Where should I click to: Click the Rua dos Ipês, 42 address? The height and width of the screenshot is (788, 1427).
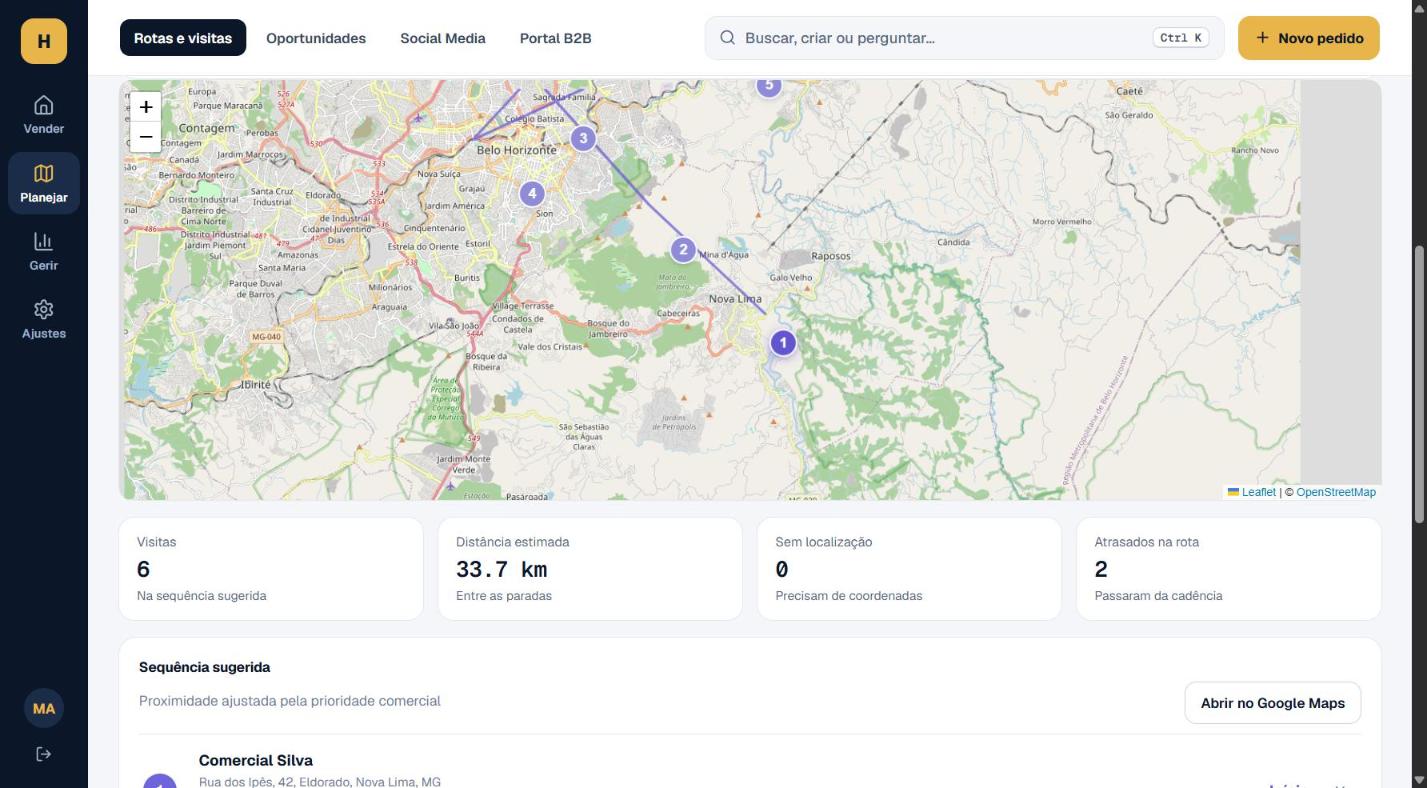pyautogui.click(x=320, y=781)
